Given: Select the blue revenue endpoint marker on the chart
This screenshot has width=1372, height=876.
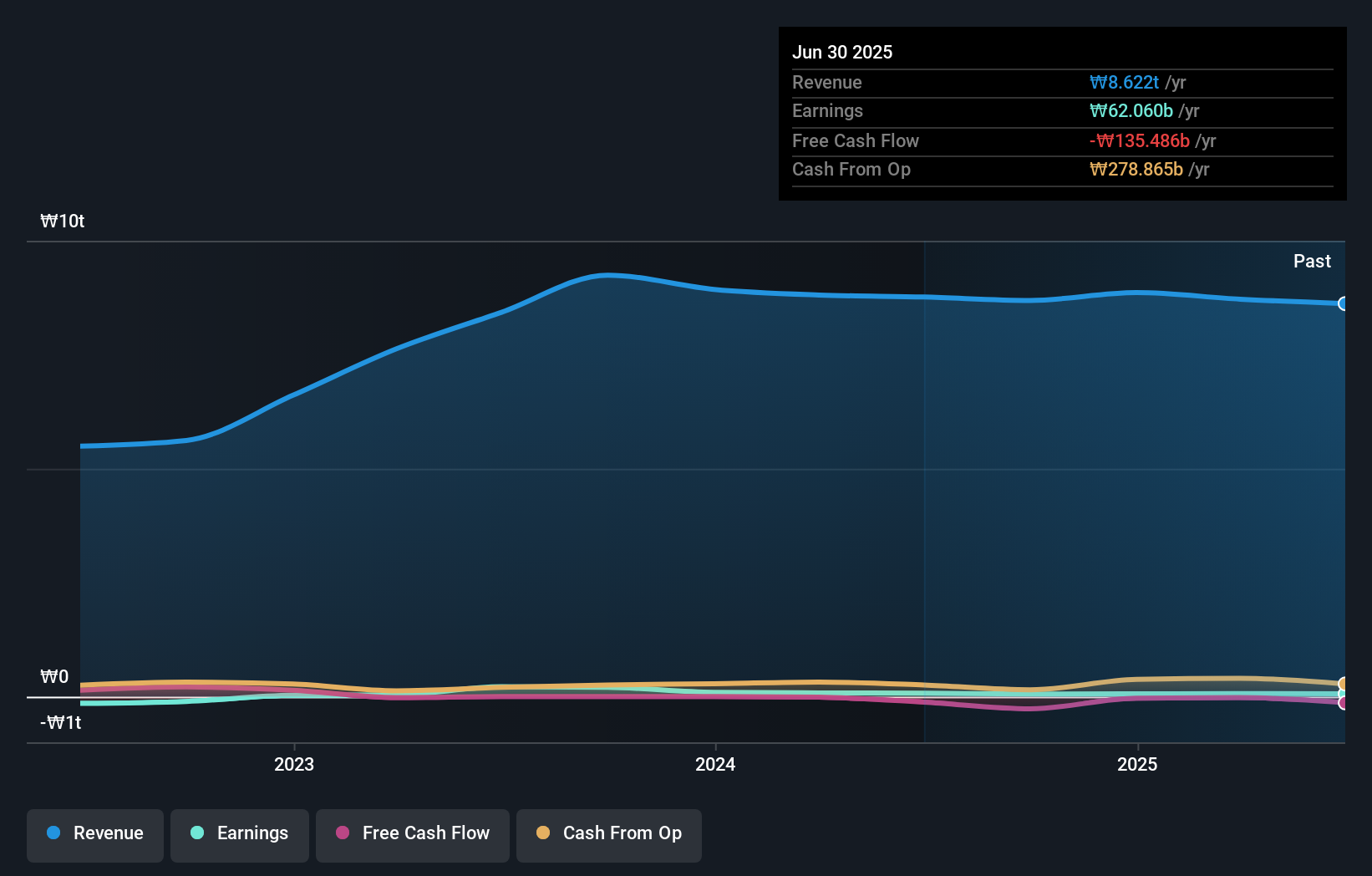Looking at the screenshot, I should [1343, 305].
